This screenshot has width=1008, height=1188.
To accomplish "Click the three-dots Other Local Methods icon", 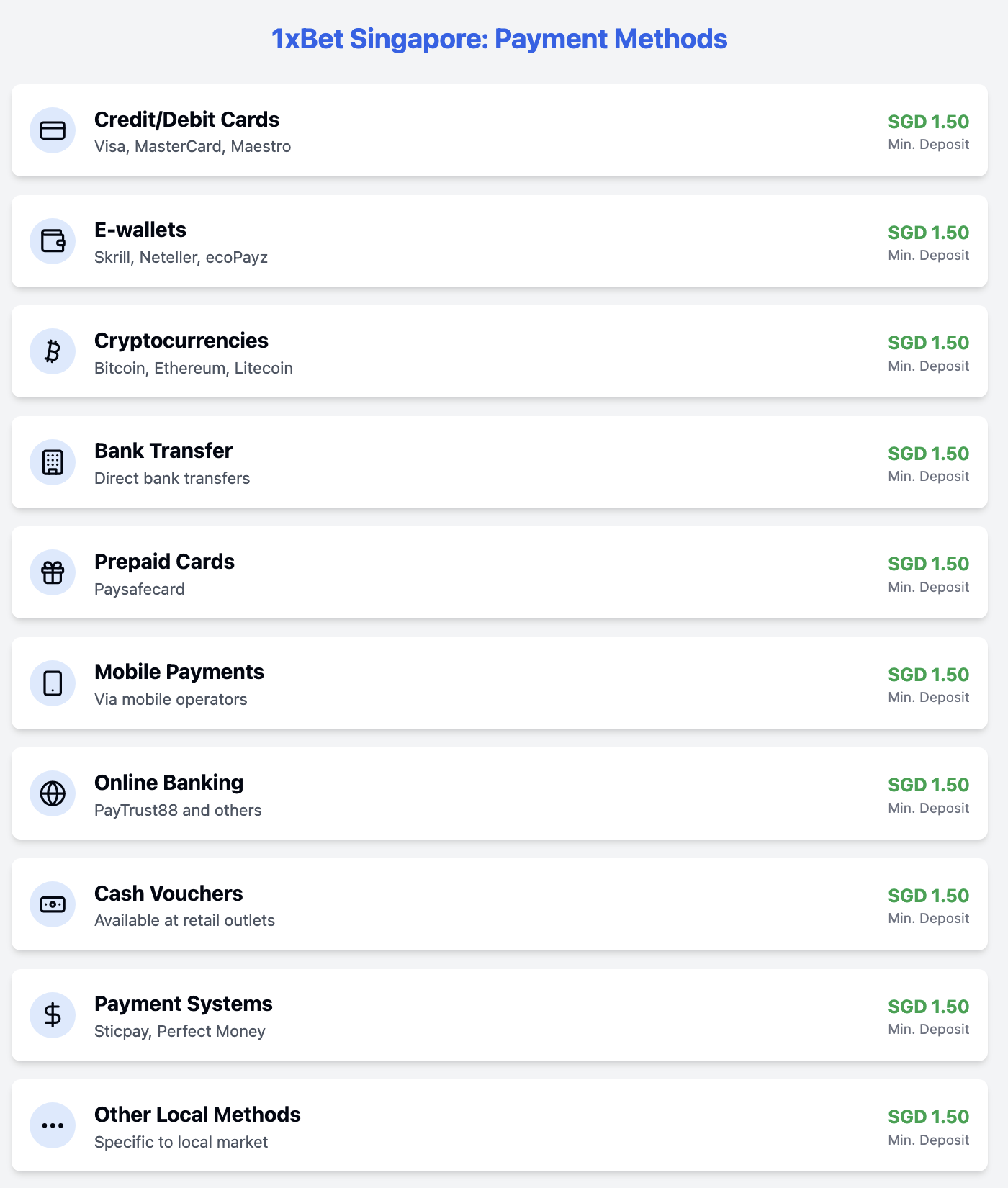I will click(x=53, y=1125).
